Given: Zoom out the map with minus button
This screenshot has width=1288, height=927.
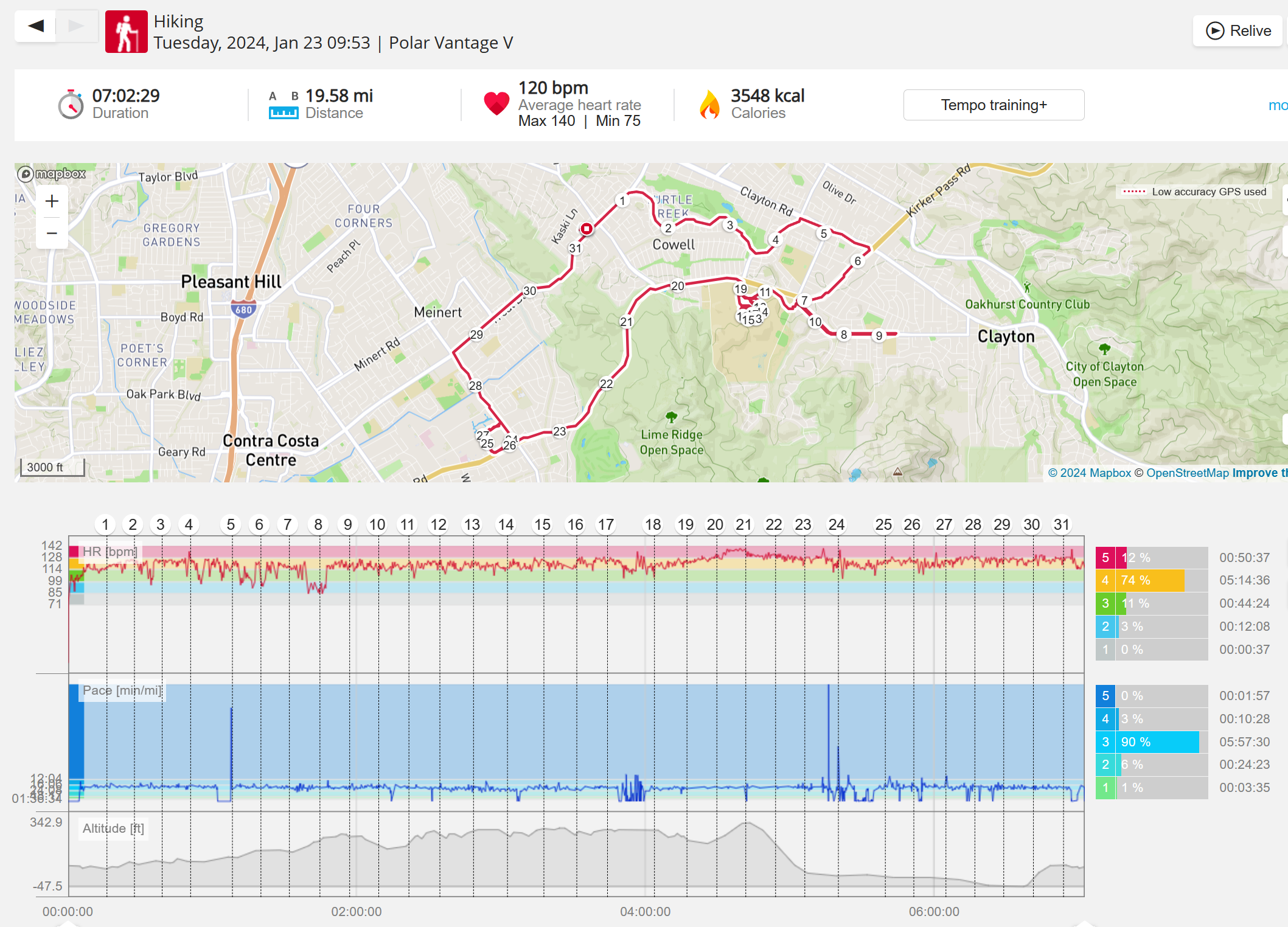Looking at the screenshot, I should pyautogui.click(x=52, y=233).
